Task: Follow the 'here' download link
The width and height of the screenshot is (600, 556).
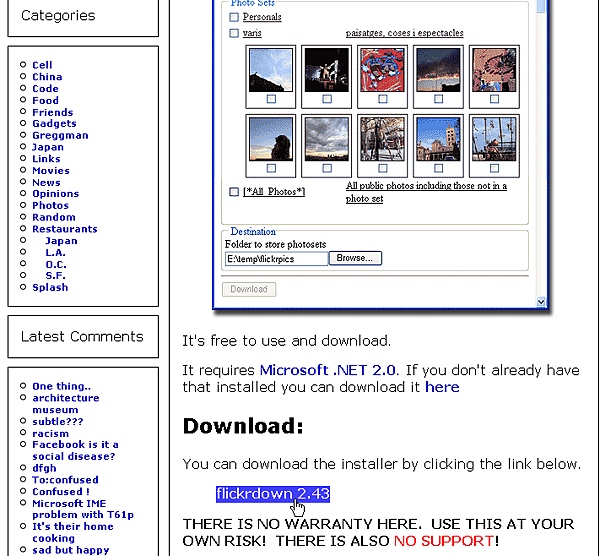Action: (x=442, y=387)
